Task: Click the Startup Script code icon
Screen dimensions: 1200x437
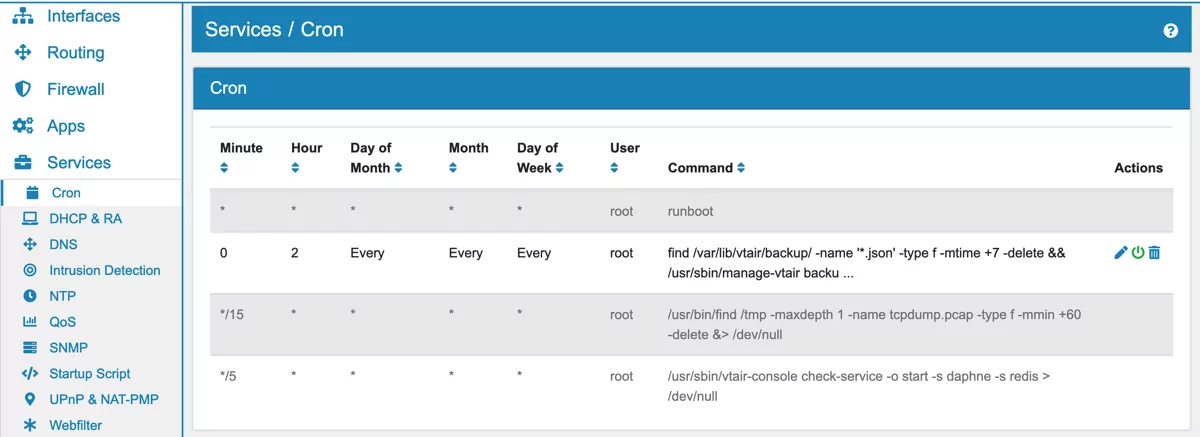Action: 30,374
